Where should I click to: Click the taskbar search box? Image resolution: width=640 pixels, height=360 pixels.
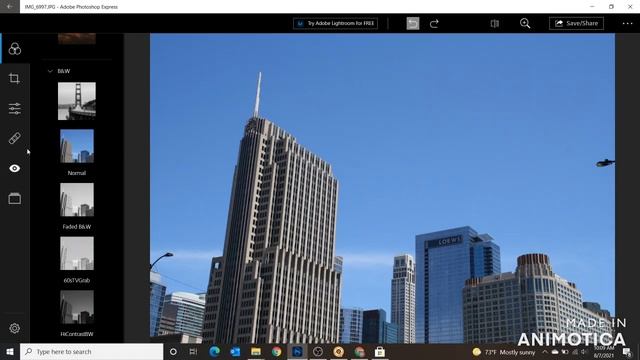coord(91,351)
